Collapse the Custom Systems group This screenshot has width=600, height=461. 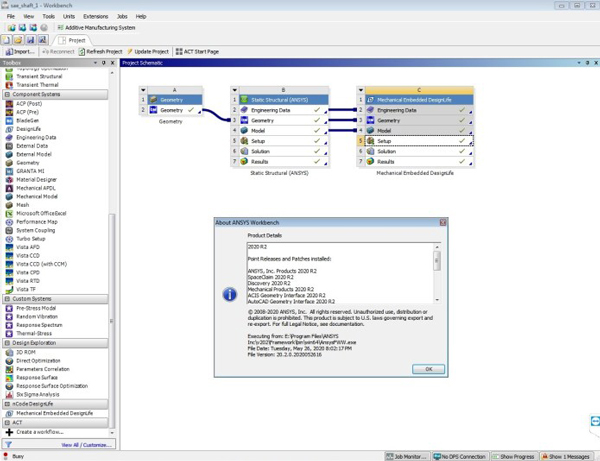point(7,299)
